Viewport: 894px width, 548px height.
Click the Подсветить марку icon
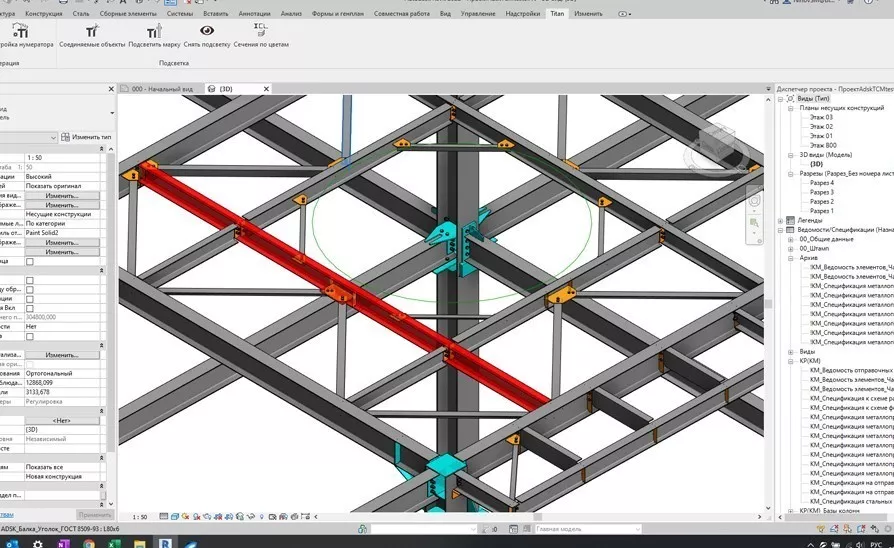pos(153,31)
